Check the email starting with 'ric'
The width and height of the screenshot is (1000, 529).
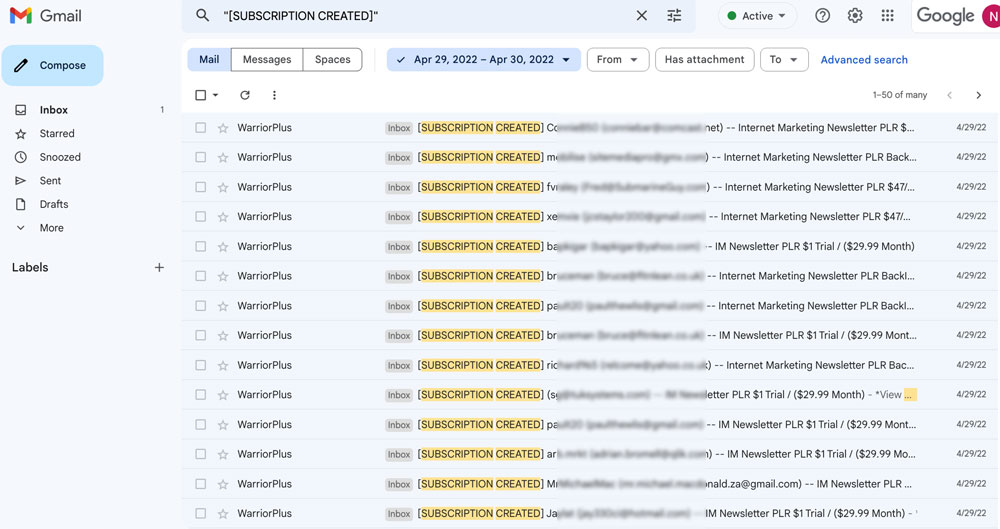click(x=200, y=365)
